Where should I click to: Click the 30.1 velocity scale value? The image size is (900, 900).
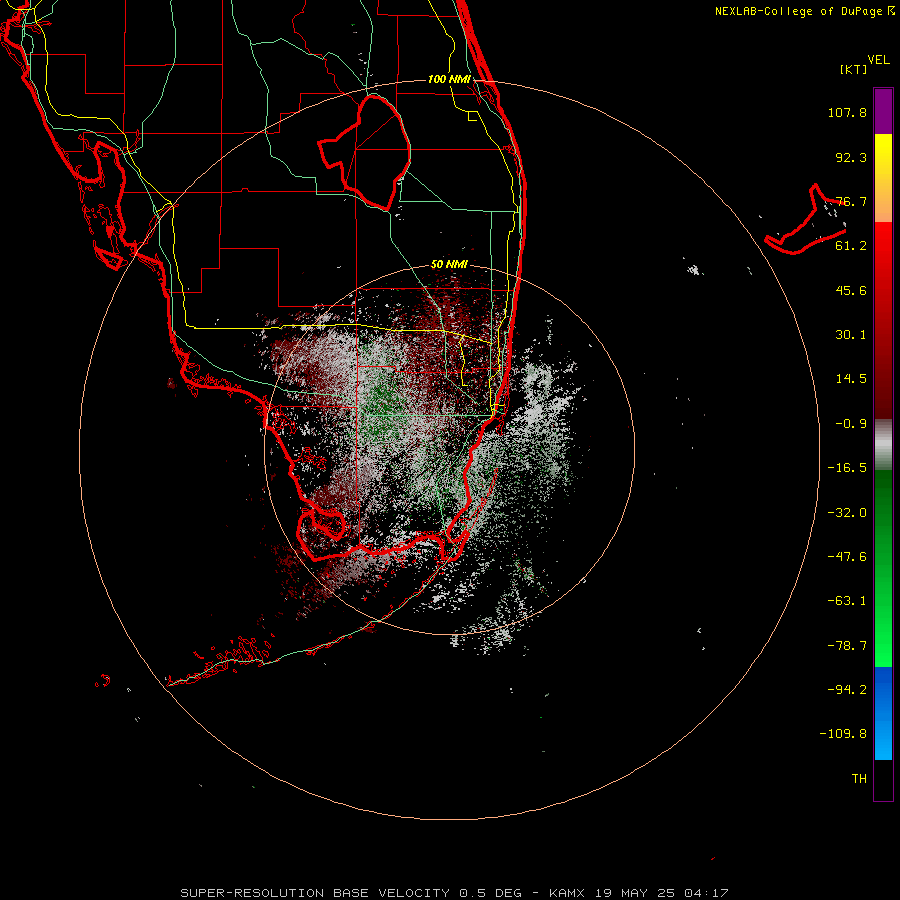click(x=851, y=335)
